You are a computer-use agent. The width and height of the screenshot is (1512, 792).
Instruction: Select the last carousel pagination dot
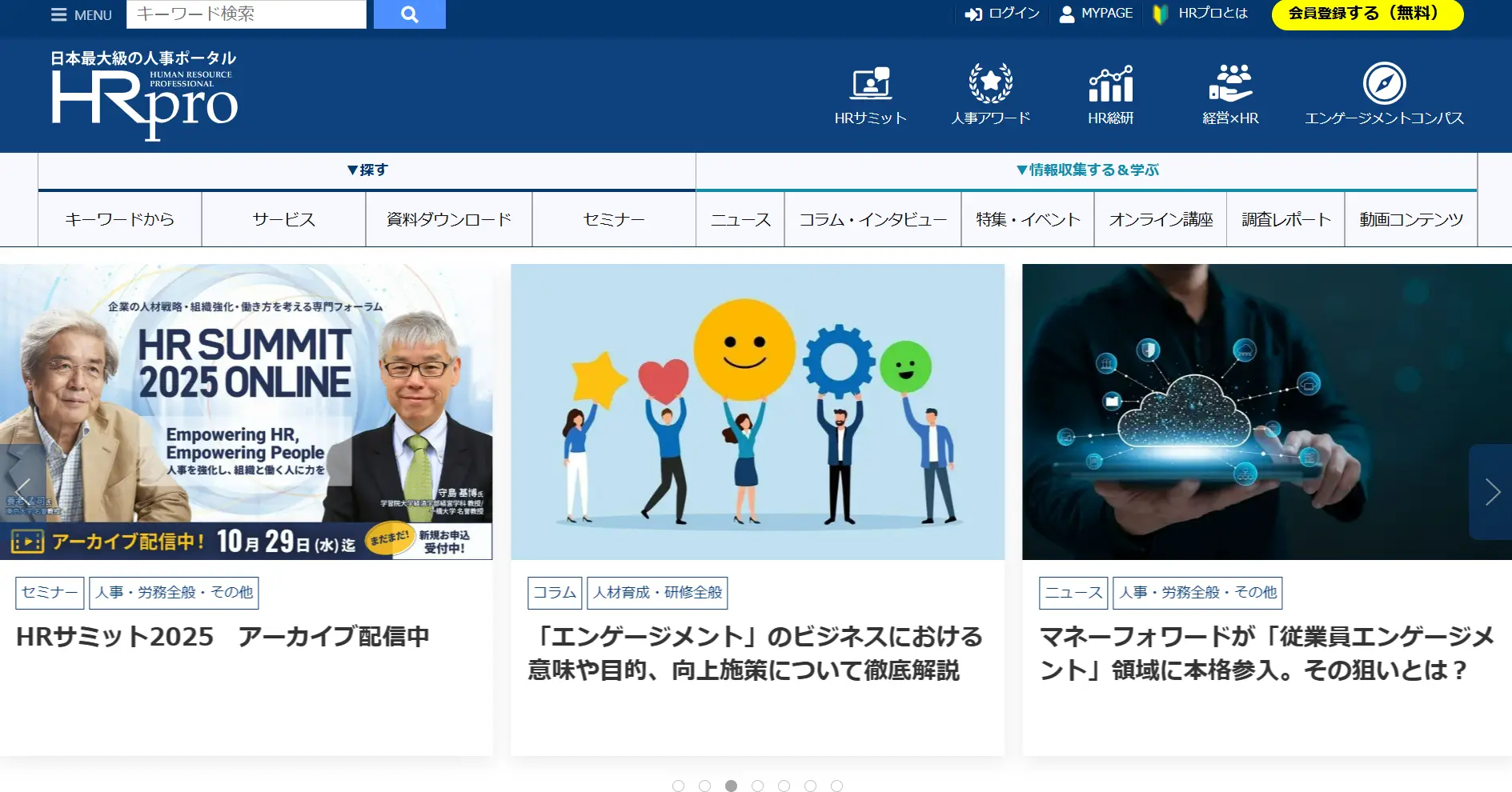pos(836,786)
